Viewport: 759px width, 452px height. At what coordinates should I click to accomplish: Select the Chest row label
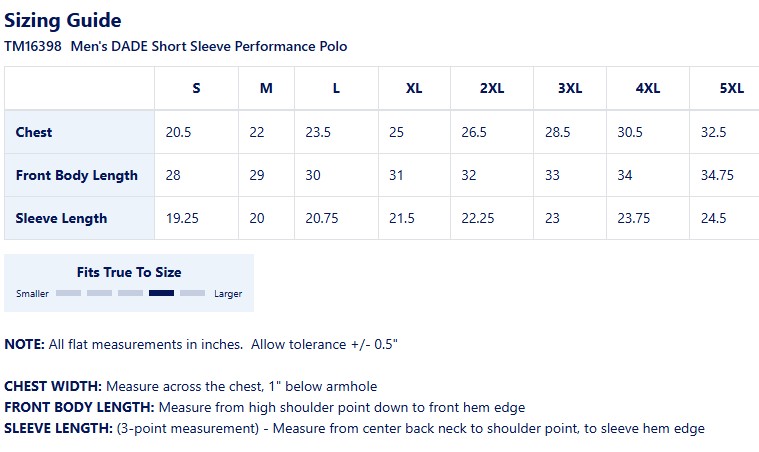coord(34,132)
